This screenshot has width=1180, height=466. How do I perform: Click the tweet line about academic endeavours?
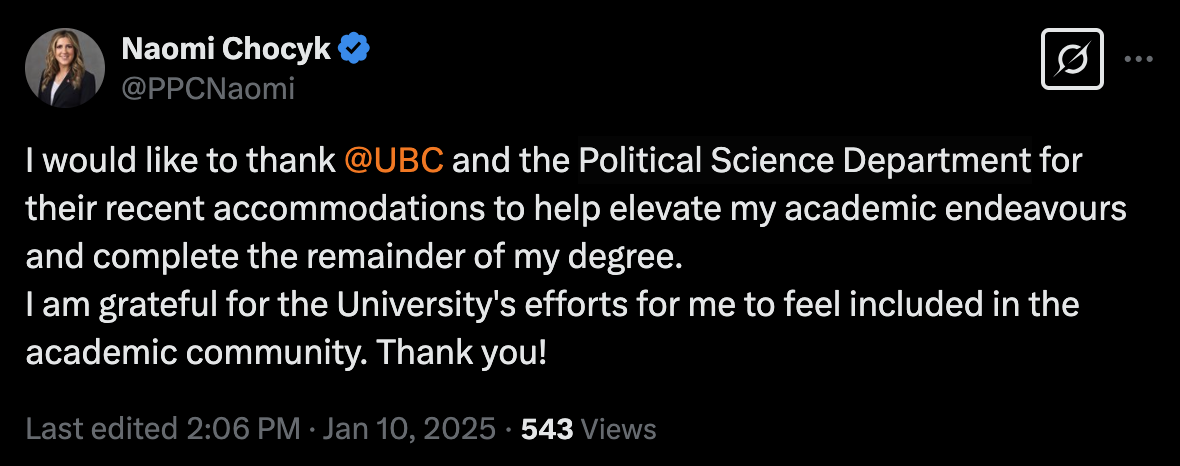[x=576, y=209]
